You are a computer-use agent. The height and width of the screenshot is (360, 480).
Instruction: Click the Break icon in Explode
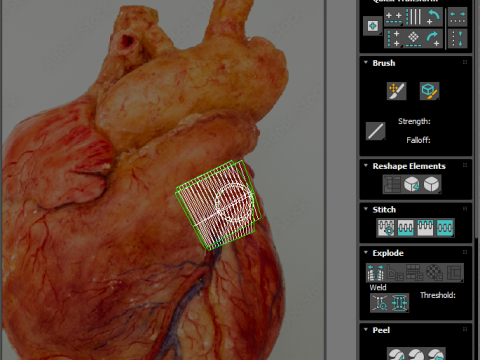tap(376, 273)
